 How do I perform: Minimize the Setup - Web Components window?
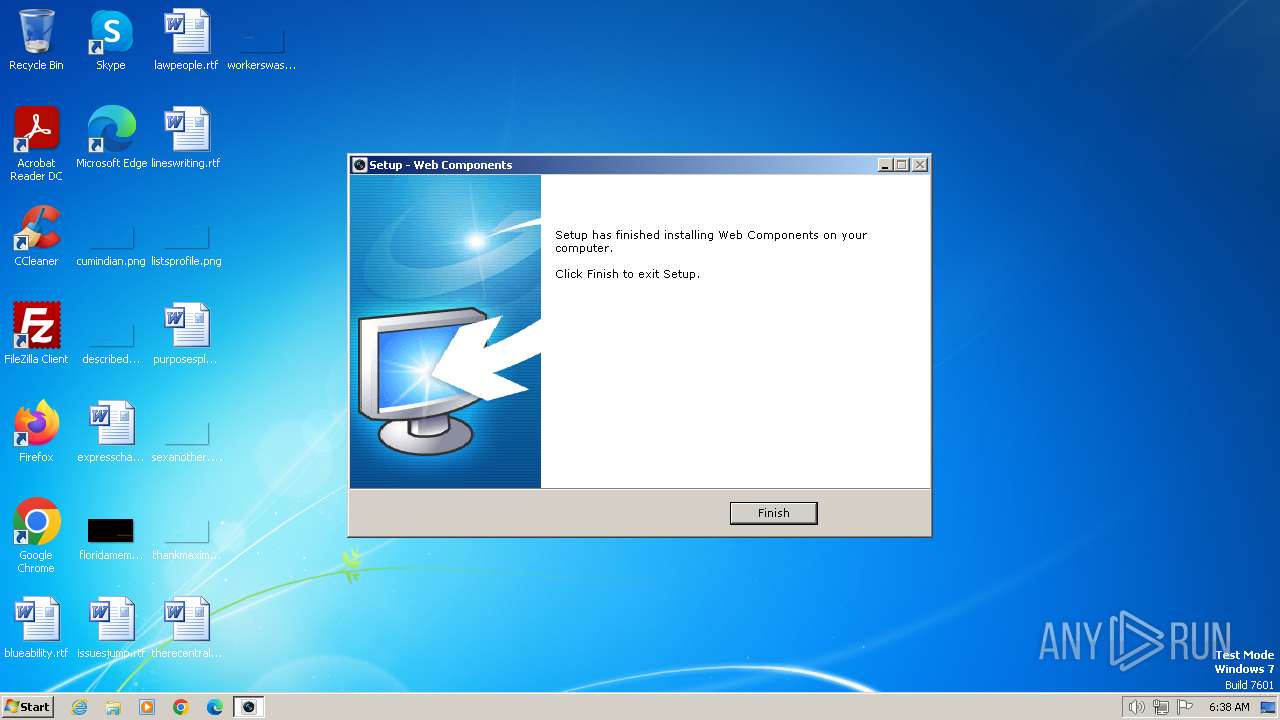pos(885,165)
